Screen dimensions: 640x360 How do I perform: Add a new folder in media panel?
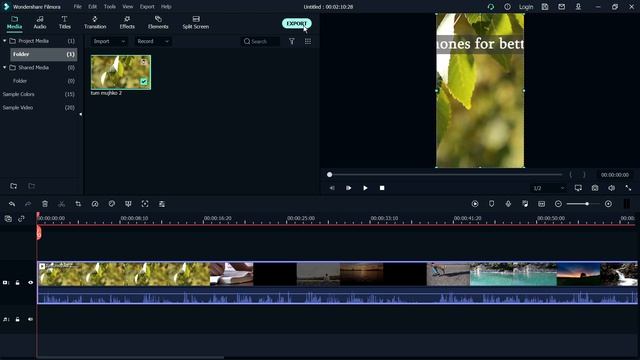13,186
